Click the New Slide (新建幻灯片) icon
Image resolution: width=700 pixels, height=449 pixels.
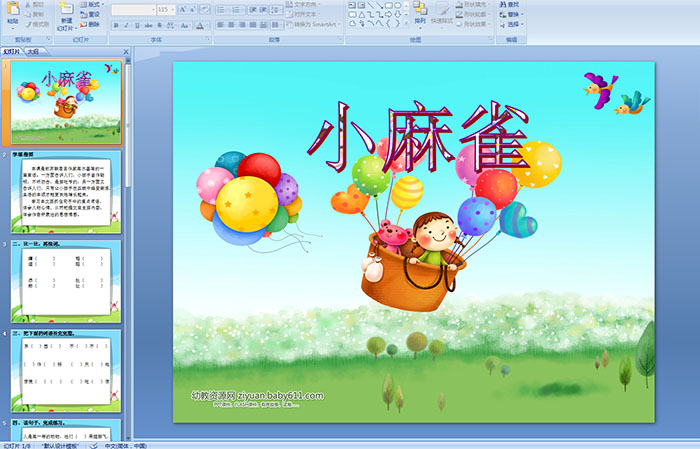pyautogui.click(x=67, y=9)
